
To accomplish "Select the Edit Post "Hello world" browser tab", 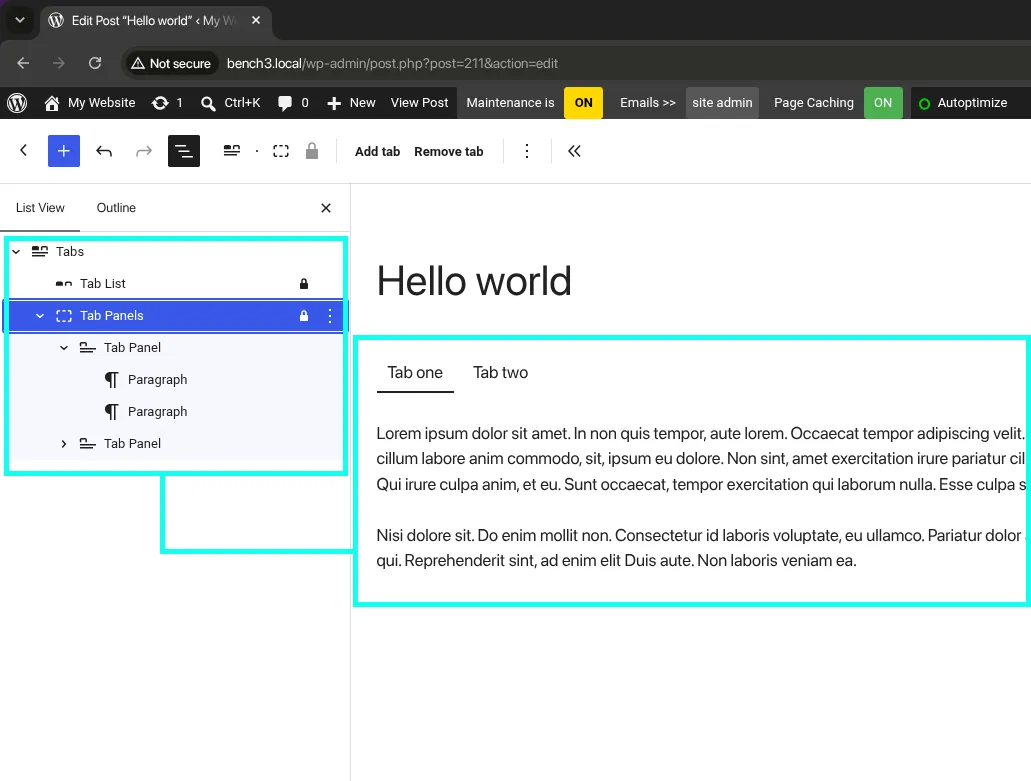I will coord(156,20).
